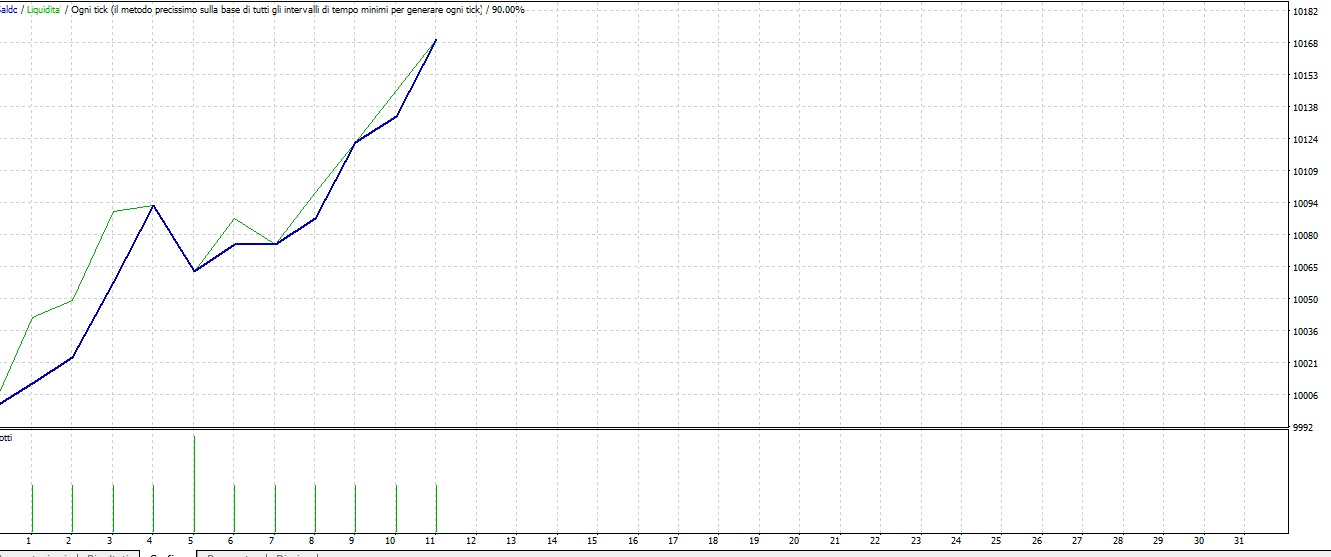The height and width of the screenshot is (557, 1331).
Task: Click balance curve dip at trade 5
Action: [194, 271]
